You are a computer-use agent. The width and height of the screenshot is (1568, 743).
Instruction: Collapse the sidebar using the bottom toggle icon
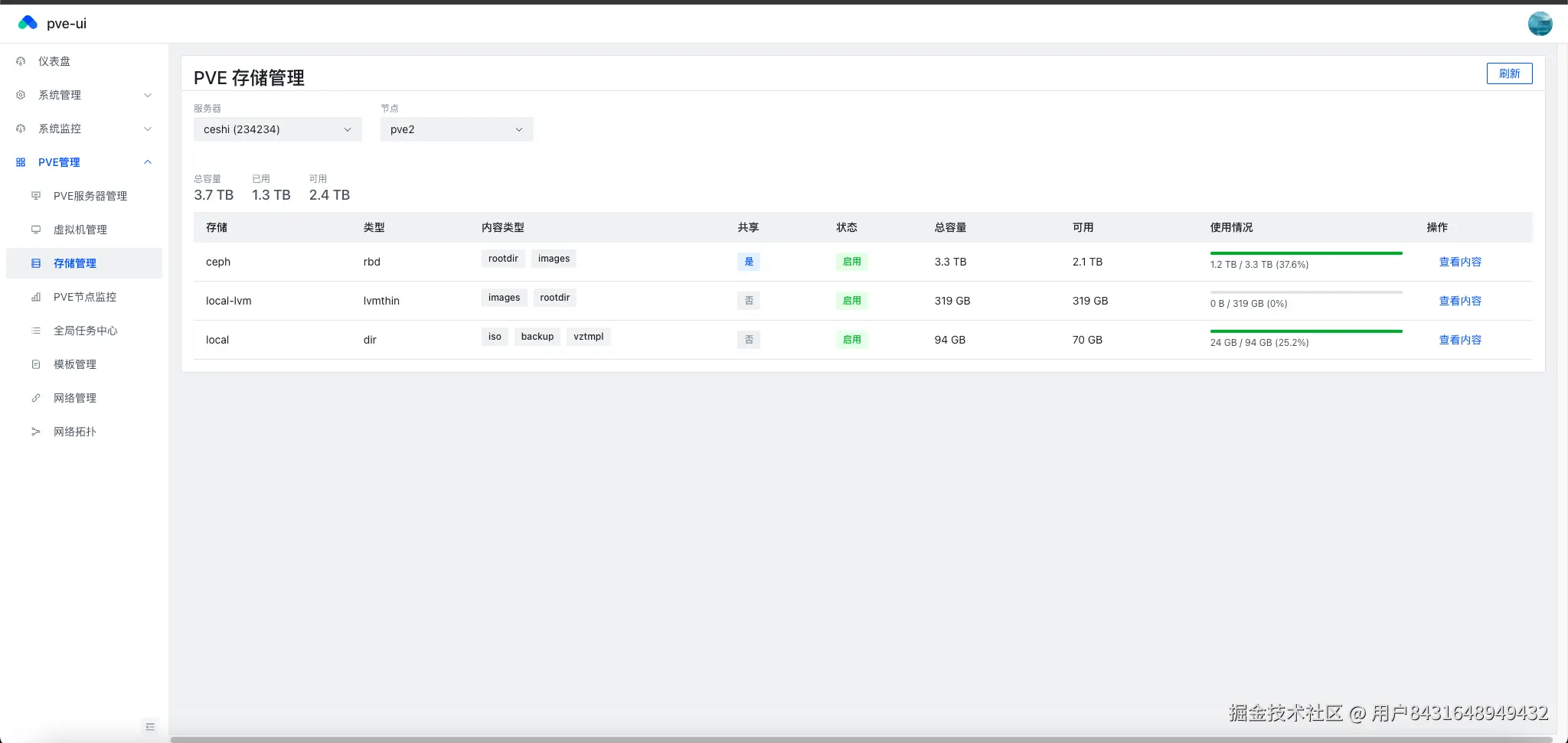click(x=150, y=726)
